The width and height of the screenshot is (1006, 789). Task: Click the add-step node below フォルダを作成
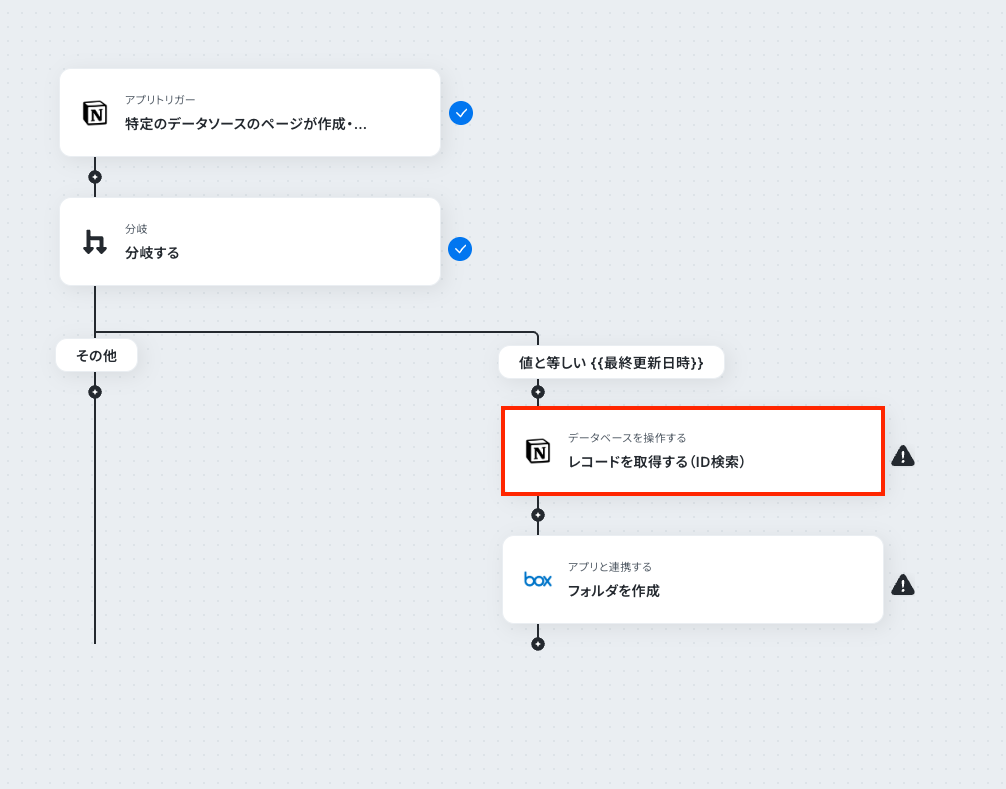point(538,644)
